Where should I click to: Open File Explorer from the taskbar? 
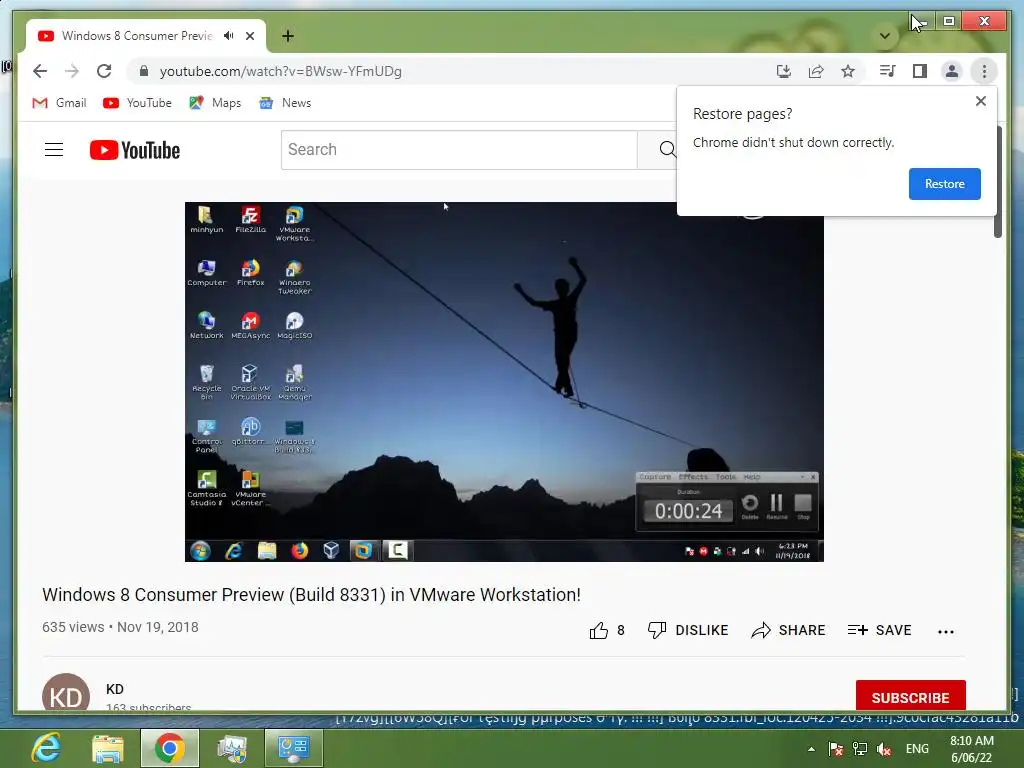click(x=108, y=748)
